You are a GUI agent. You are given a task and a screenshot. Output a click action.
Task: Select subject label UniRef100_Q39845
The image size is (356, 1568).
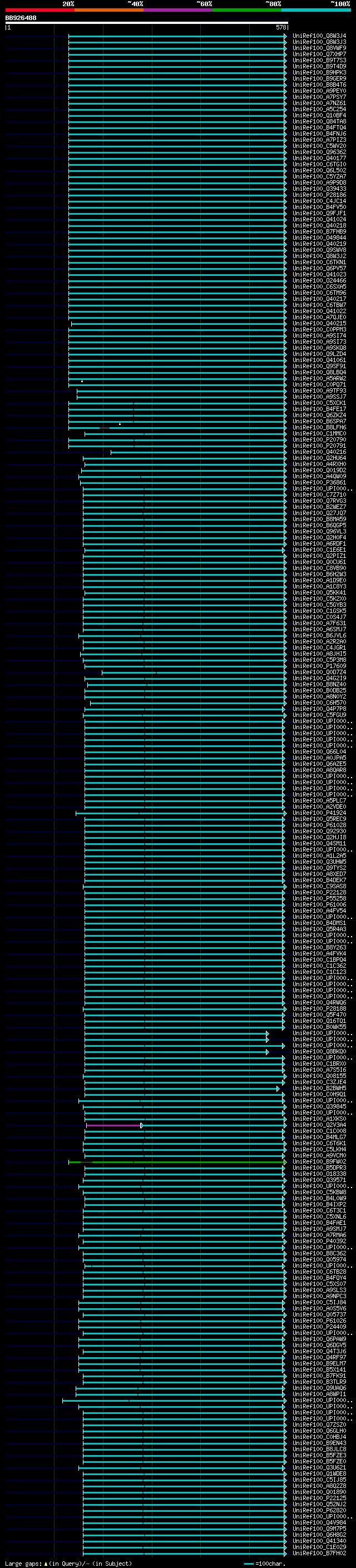click(x=319, y=1107)
